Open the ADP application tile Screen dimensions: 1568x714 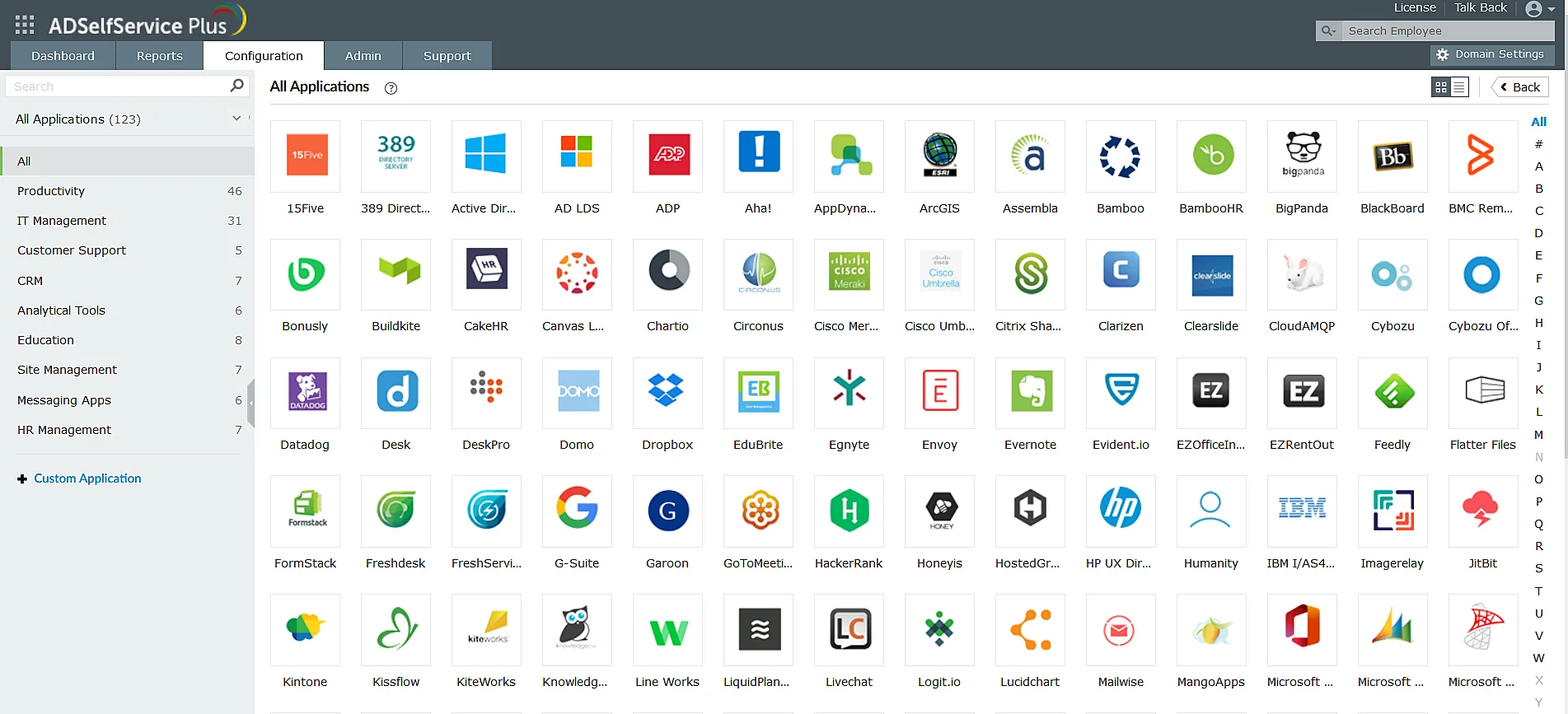pyautogui.click(x=667, y=156)
